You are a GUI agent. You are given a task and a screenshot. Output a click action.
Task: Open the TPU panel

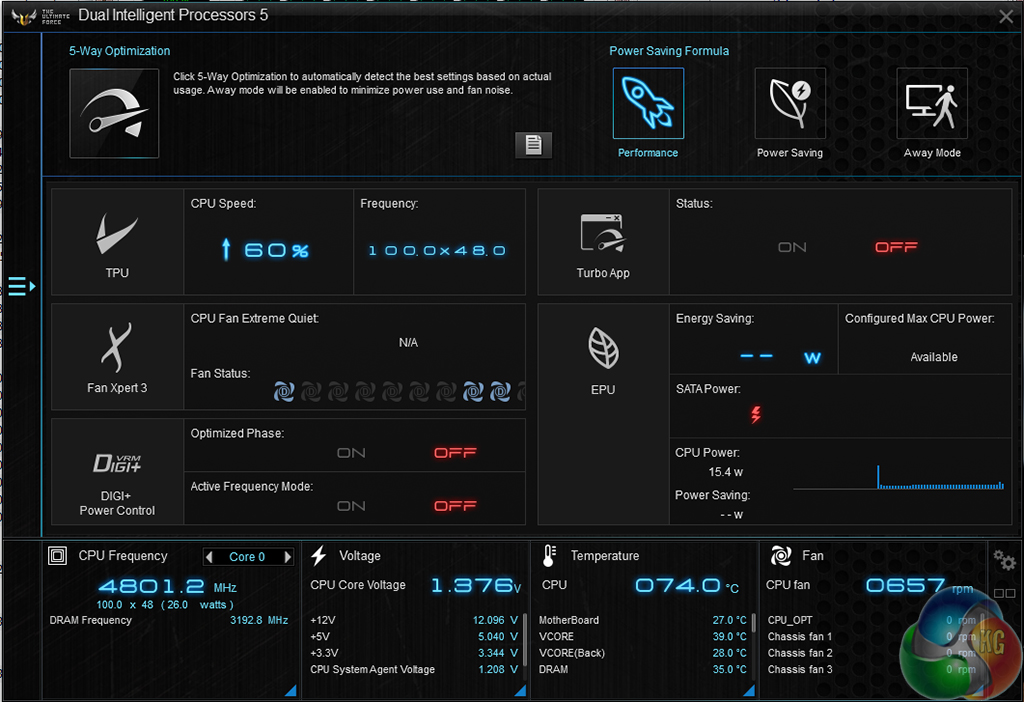pos(117,241)
